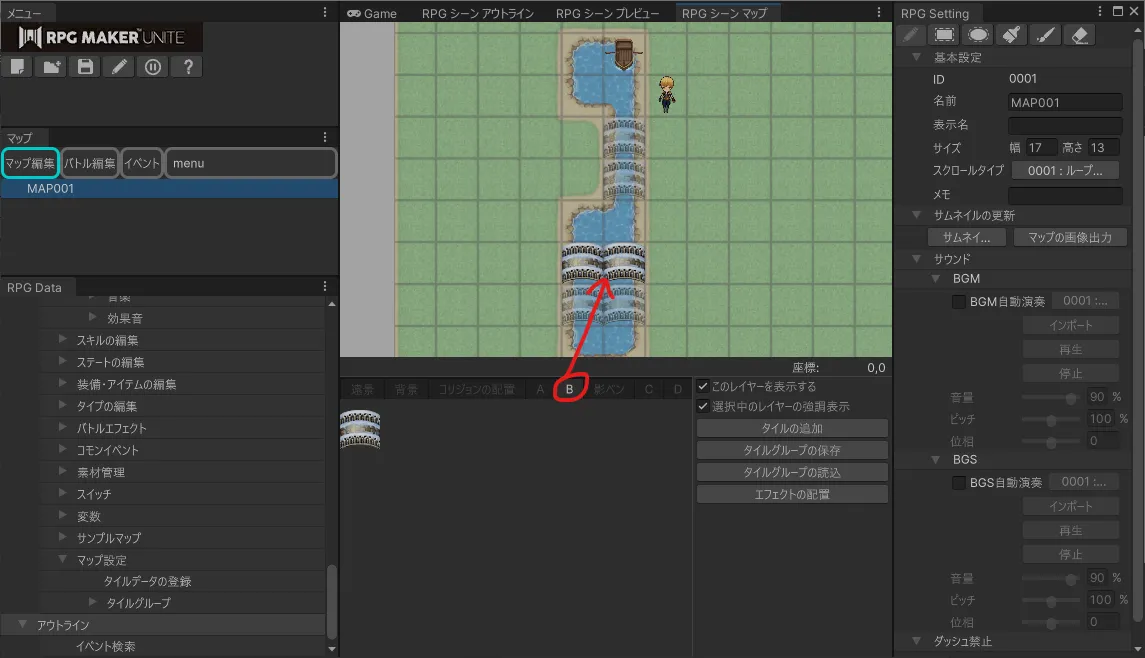The width and height of the screenshot is (1145, 658).
Task: Switch to the RPG シーン プレビュー tab
Action: [x=607, y=14]
